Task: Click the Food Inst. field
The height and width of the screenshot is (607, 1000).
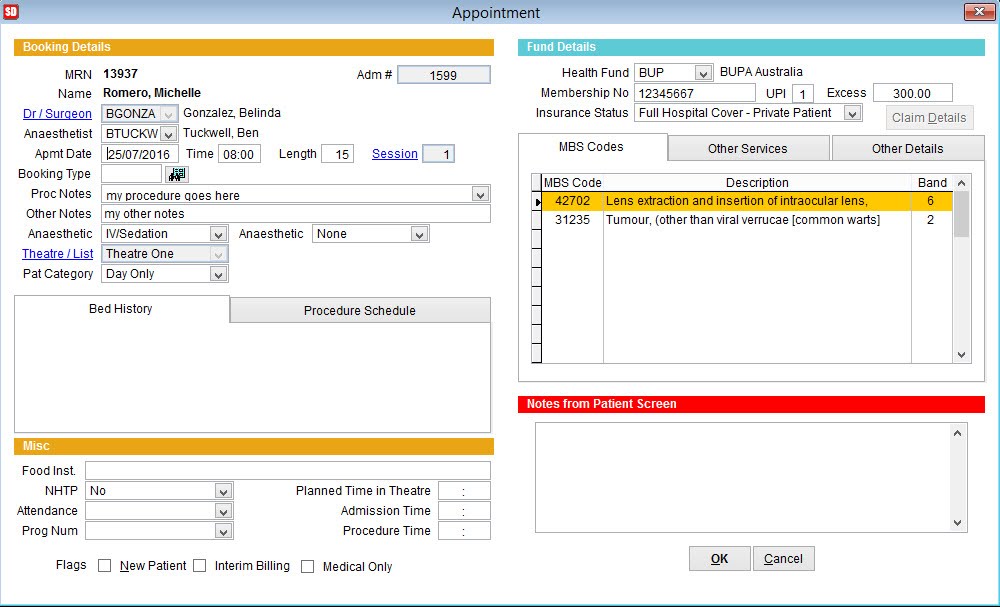Action: click(288, 471)
